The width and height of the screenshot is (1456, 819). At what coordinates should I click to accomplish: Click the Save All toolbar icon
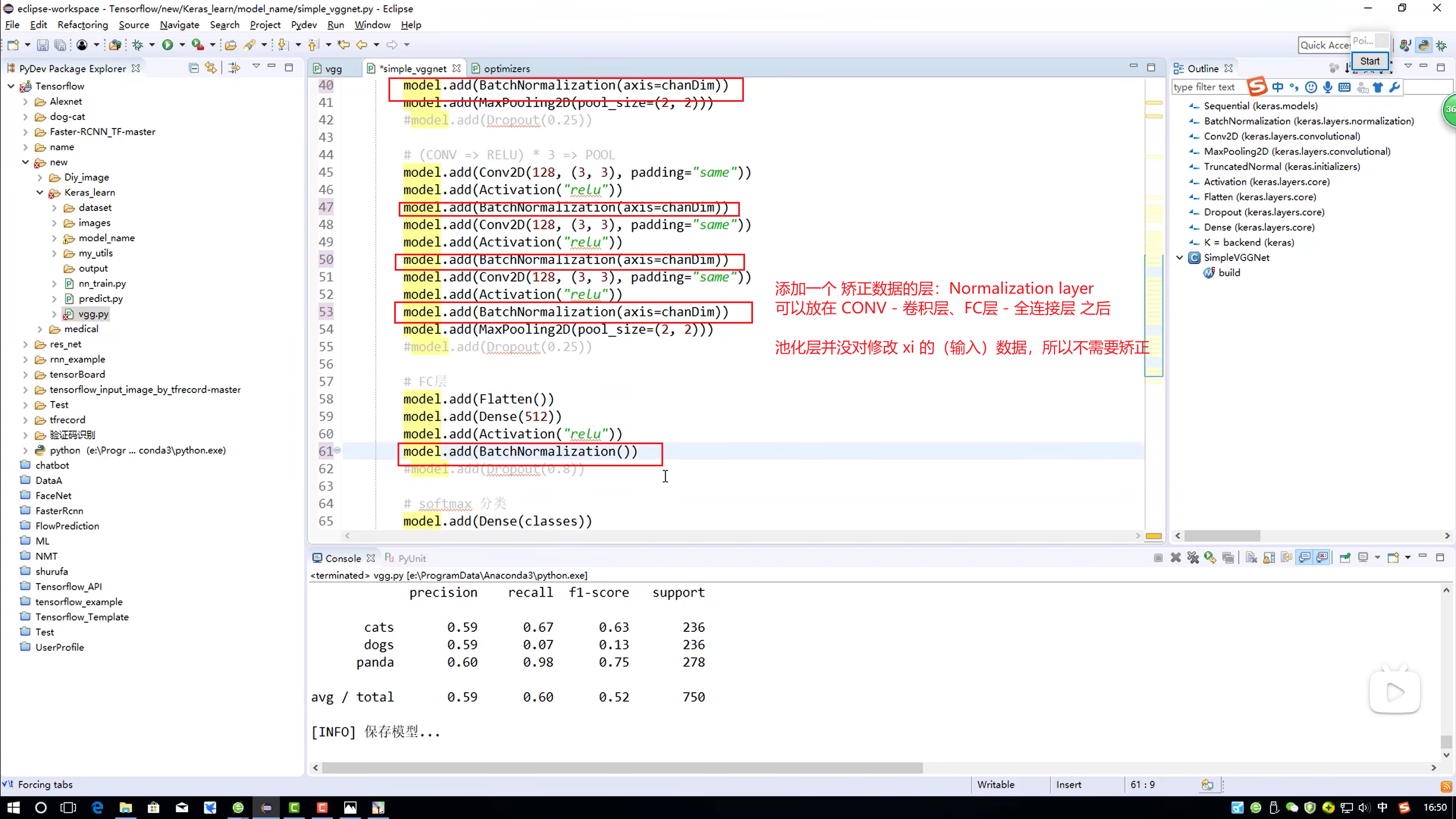[60, 45]
